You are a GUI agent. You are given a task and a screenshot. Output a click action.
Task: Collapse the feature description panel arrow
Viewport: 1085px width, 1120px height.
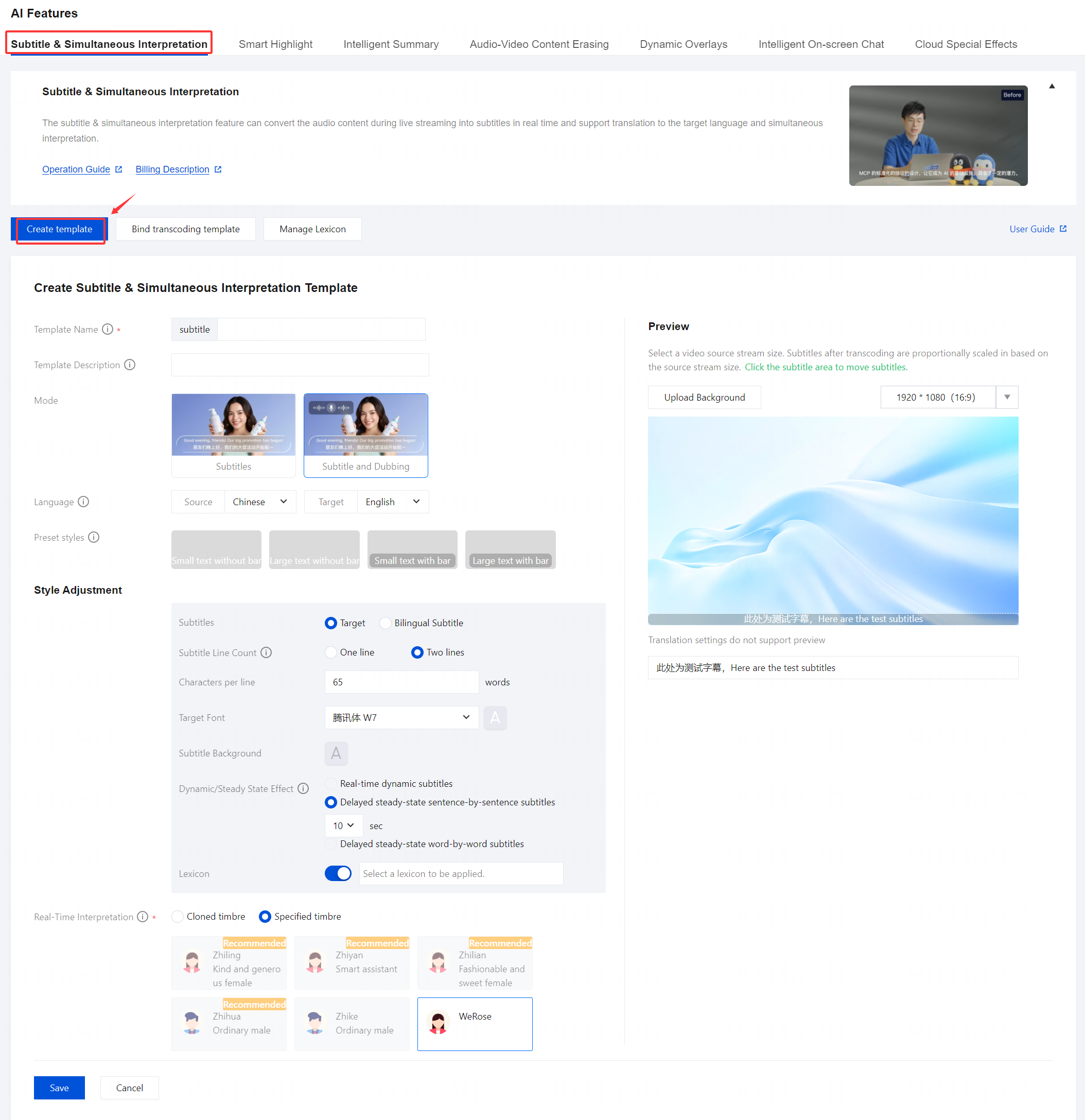click(1052, 87)
